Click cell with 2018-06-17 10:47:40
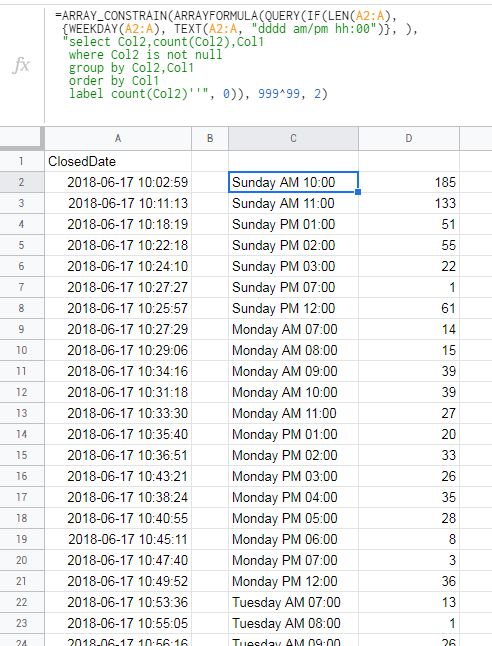492x646 pixels. pyautogui.click(x=118, y=560)
